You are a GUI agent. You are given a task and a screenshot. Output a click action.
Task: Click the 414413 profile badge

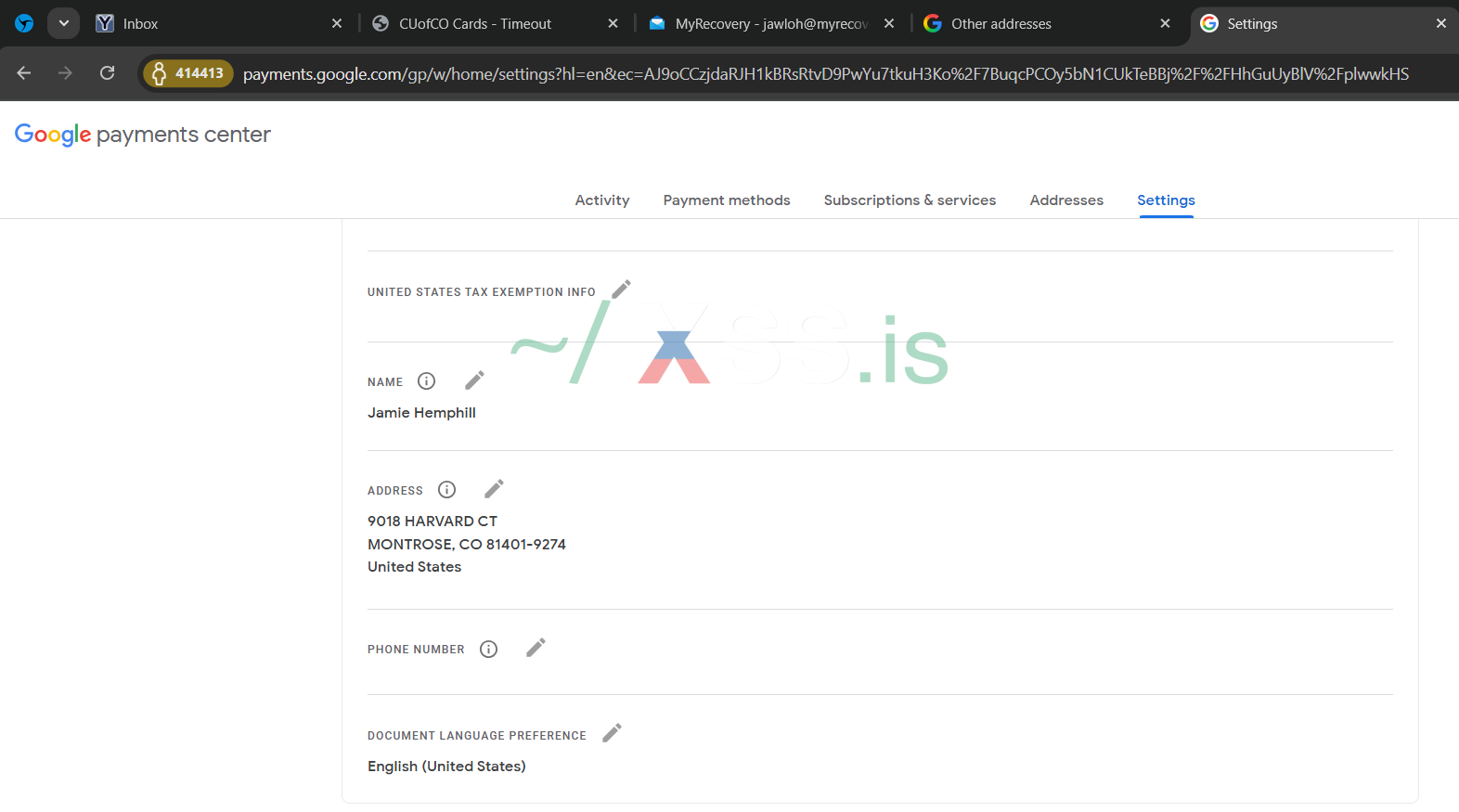[188, 73]
